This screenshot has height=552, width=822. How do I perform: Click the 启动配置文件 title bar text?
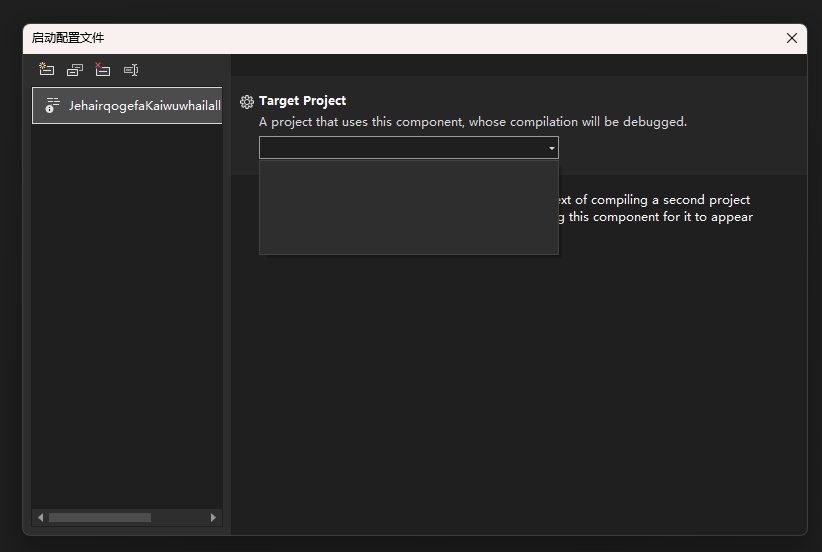point(68,38)
